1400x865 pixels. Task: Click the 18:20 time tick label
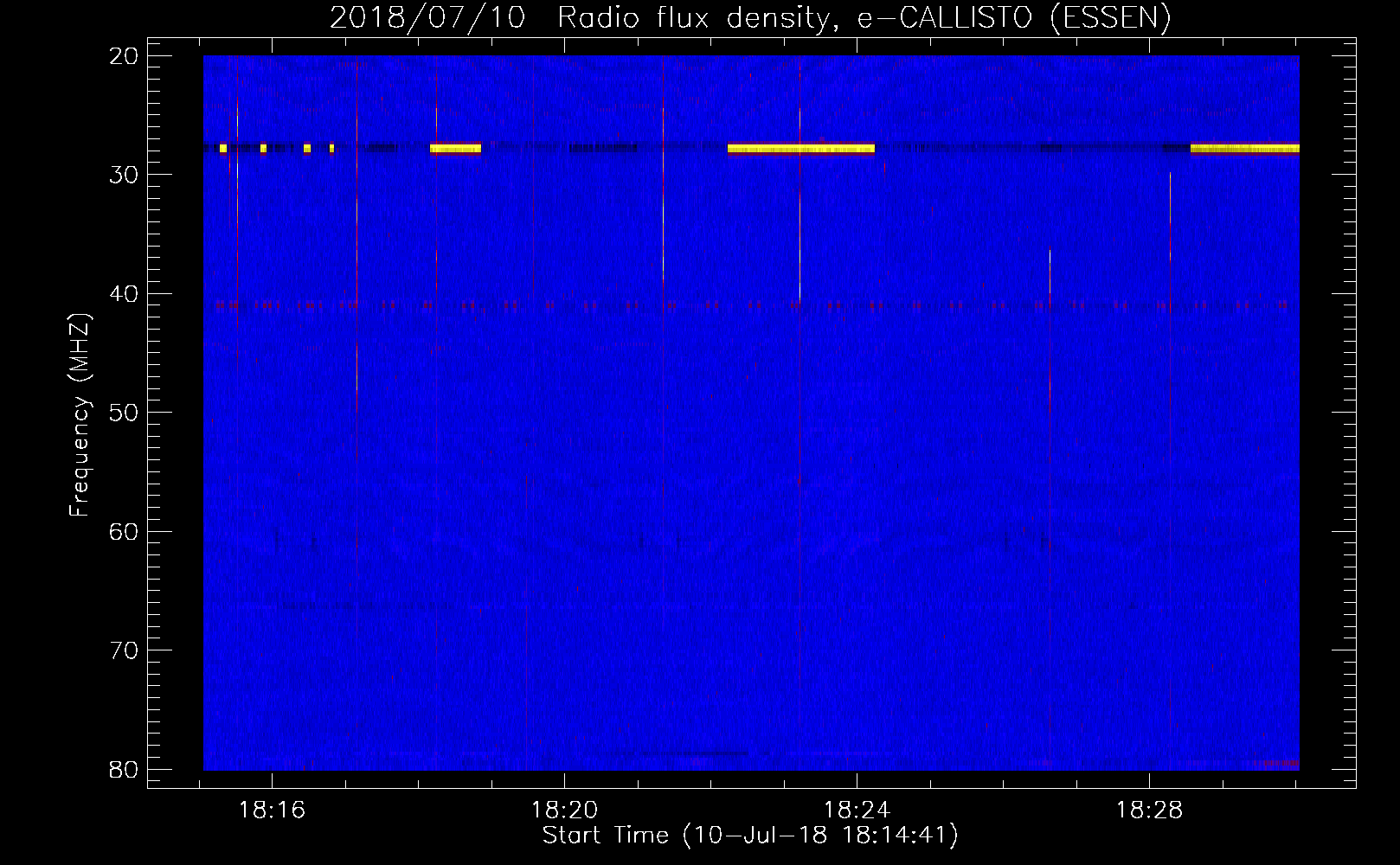click(564, 811)
